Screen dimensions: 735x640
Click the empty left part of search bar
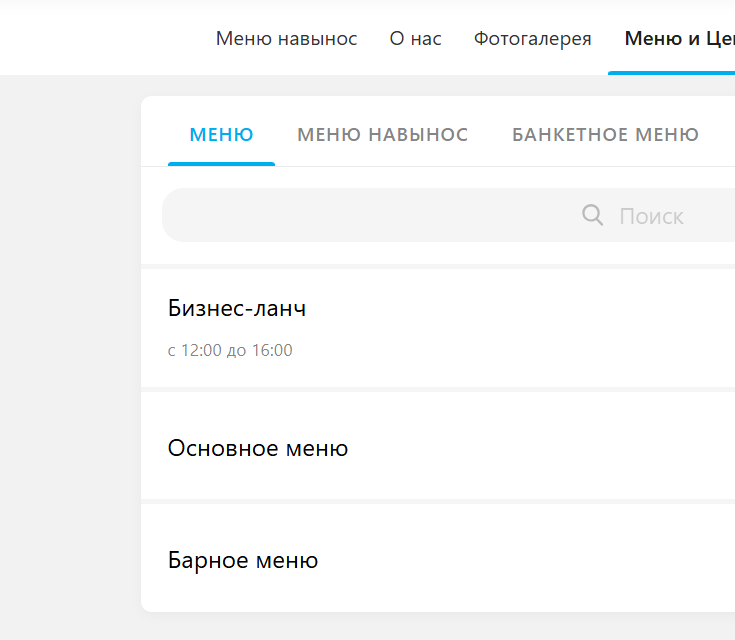[366, 215]
